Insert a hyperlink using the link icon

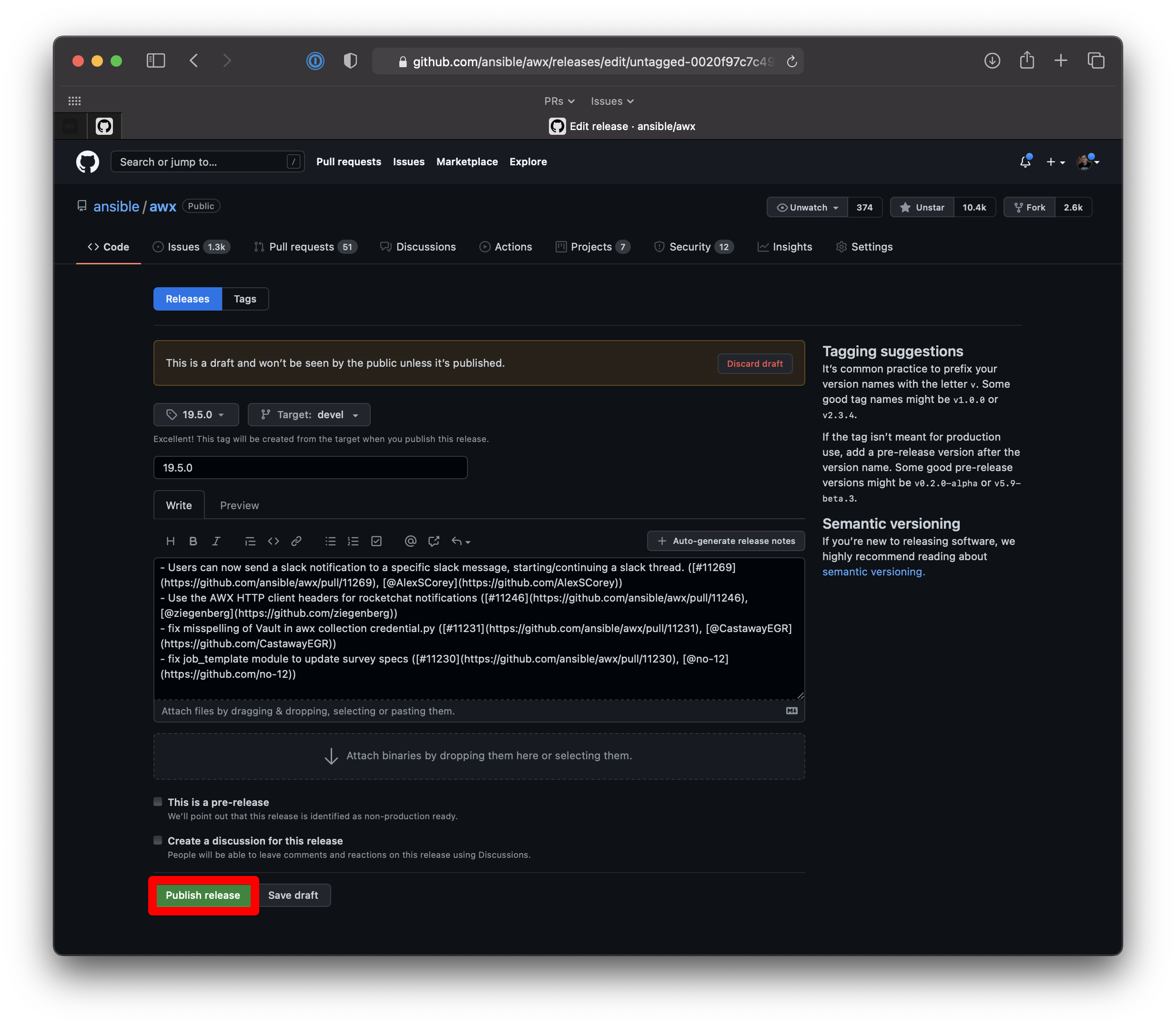[x=296, y=541]
